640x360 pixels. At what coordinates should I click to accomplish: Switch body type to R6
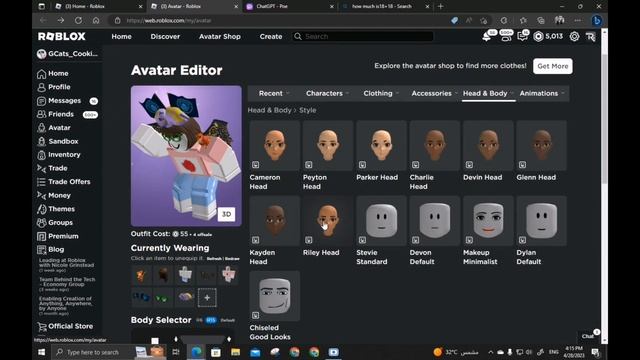click(x=199, y=320)
